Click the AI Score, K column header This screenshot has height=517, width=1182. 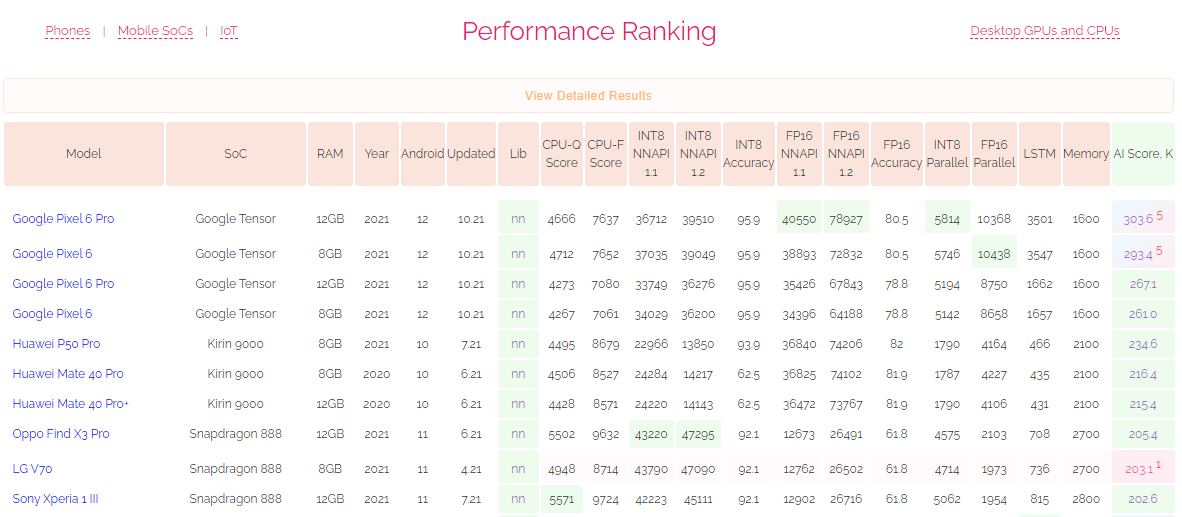point(1143,154)
